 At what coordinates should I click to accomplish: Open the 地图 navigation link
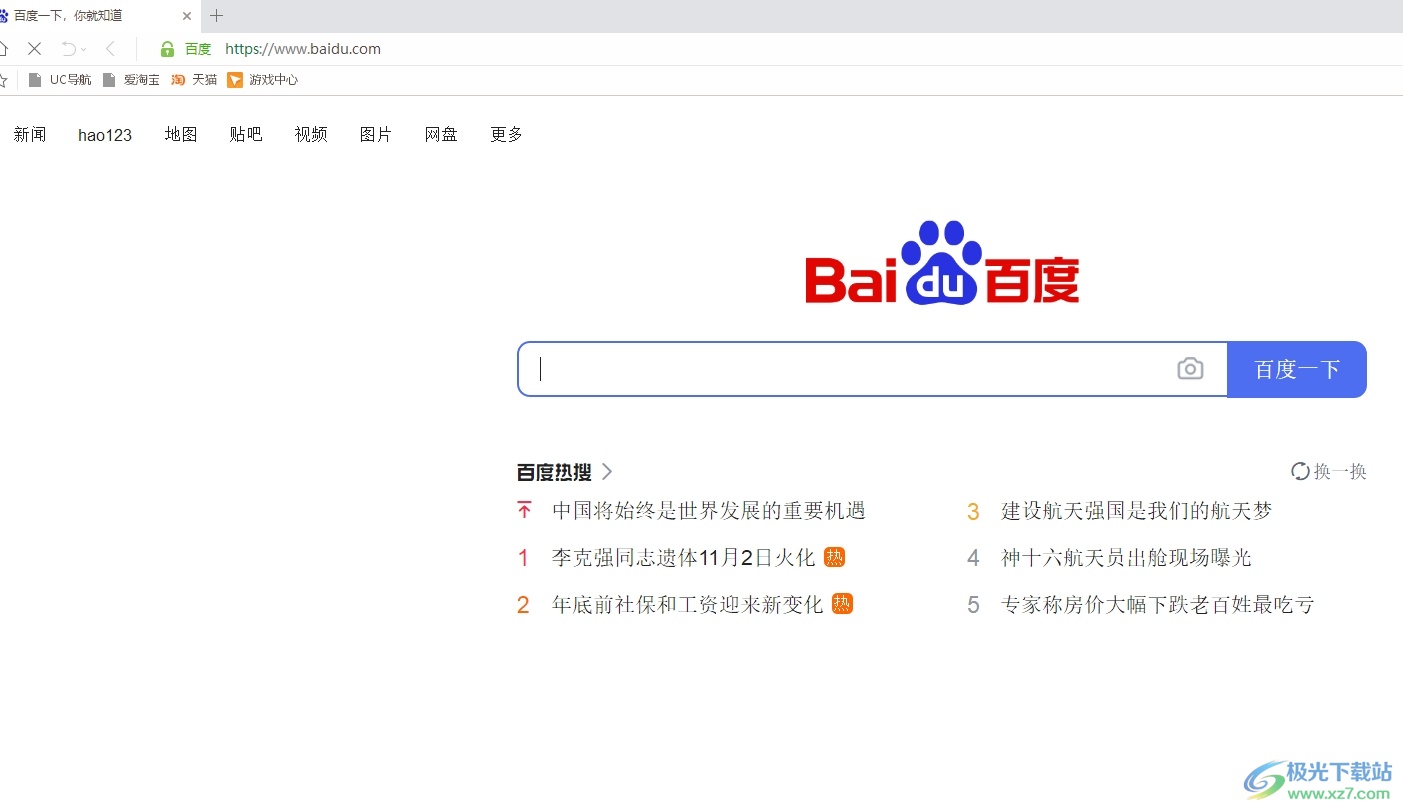click(x=181, y=134)
